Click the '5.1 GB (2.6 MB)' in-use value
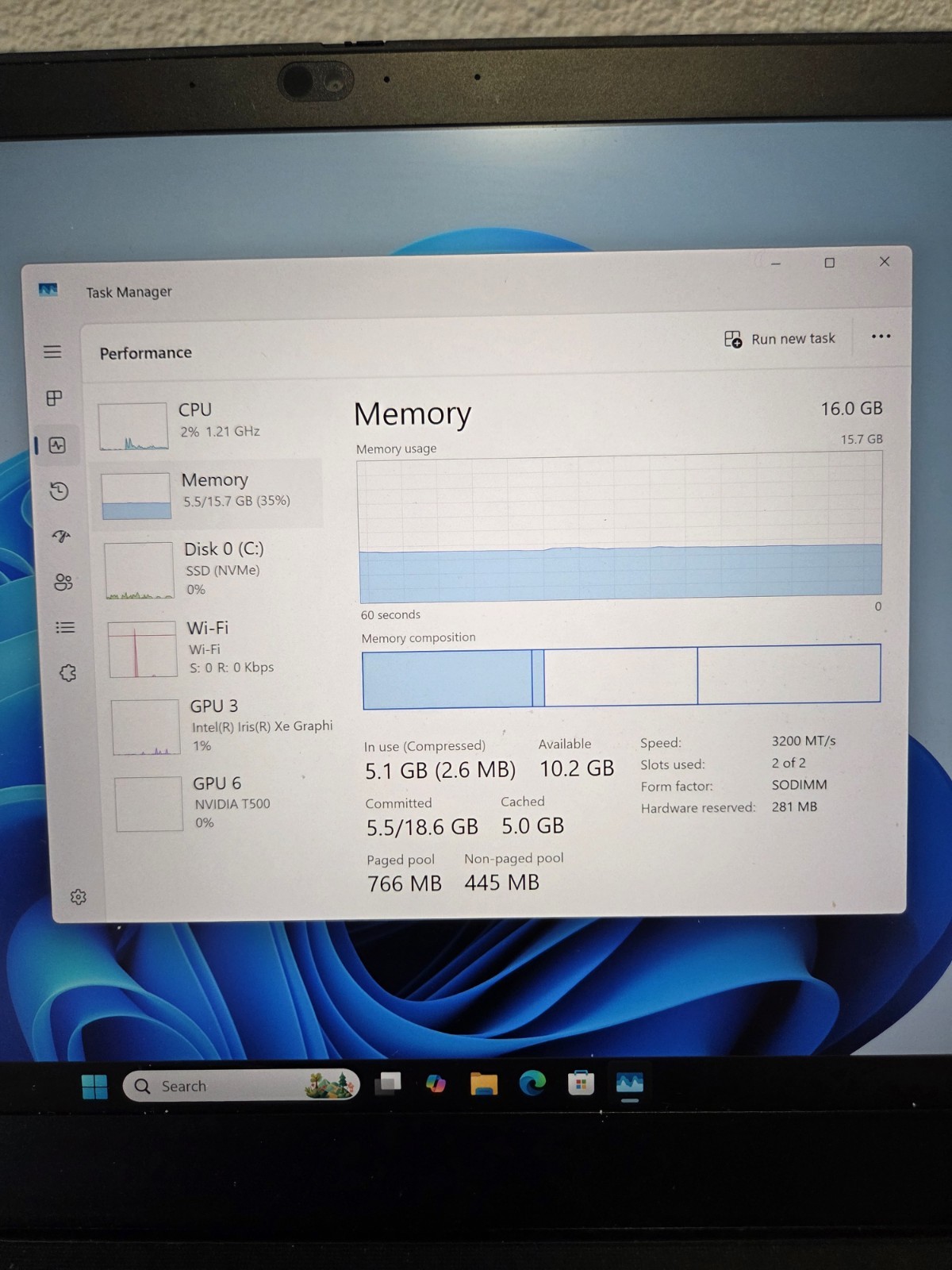 440,770
